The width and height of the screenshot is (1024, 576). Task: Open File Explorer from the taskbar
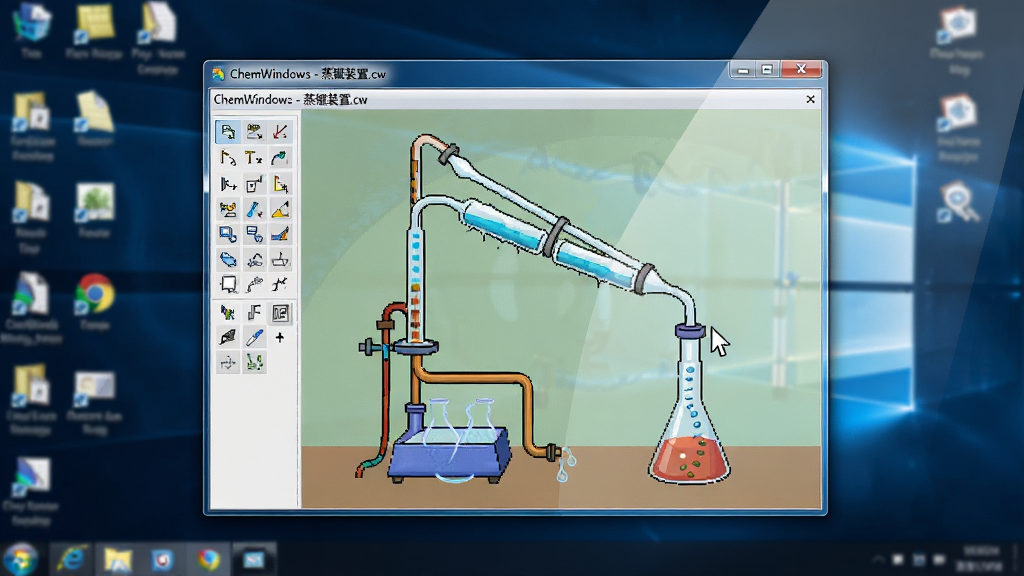click(x=118, y=560)
